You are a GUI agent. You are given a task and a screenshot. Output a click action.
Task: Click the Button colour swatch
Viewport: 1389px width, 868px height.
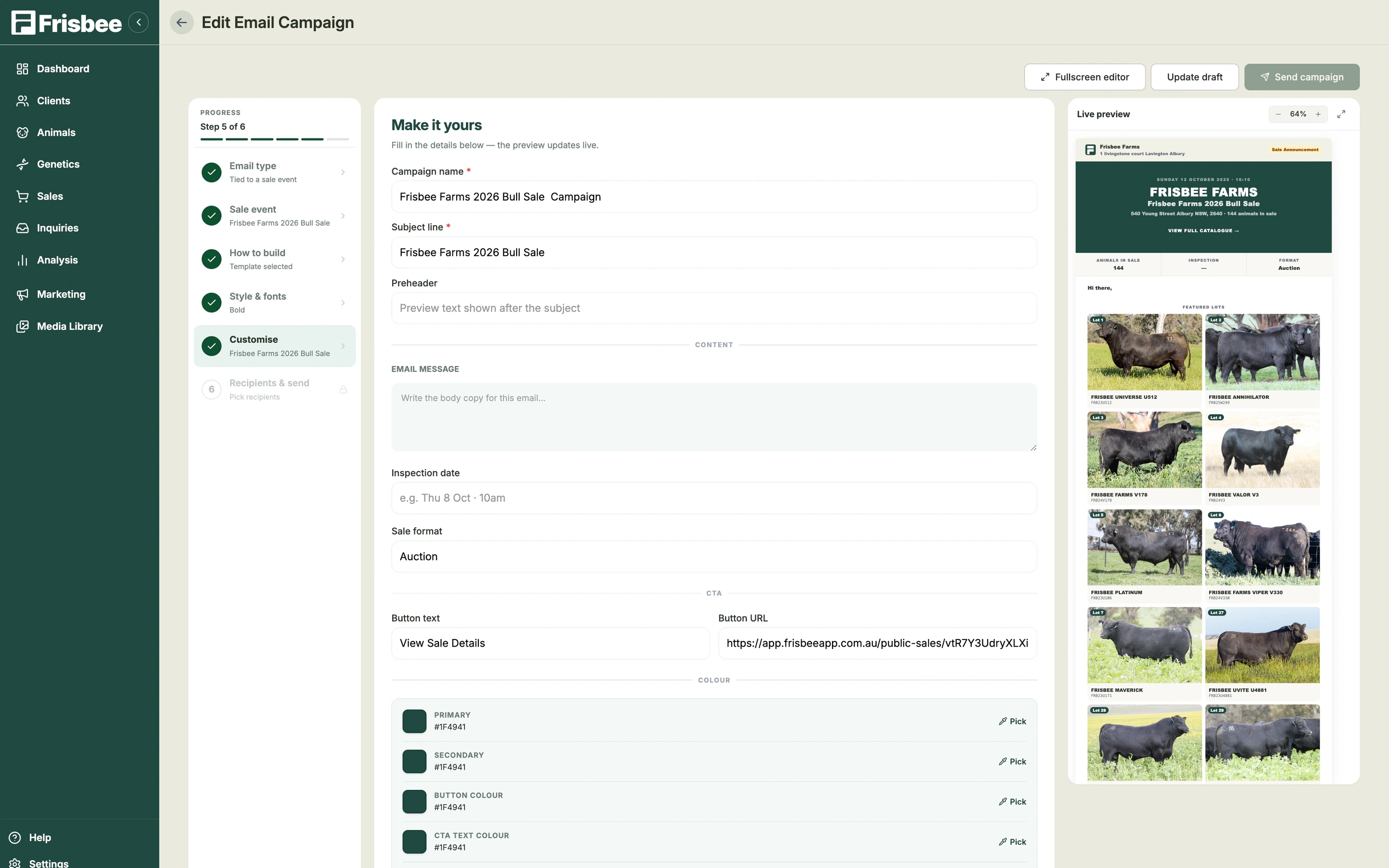pos(414,802)
